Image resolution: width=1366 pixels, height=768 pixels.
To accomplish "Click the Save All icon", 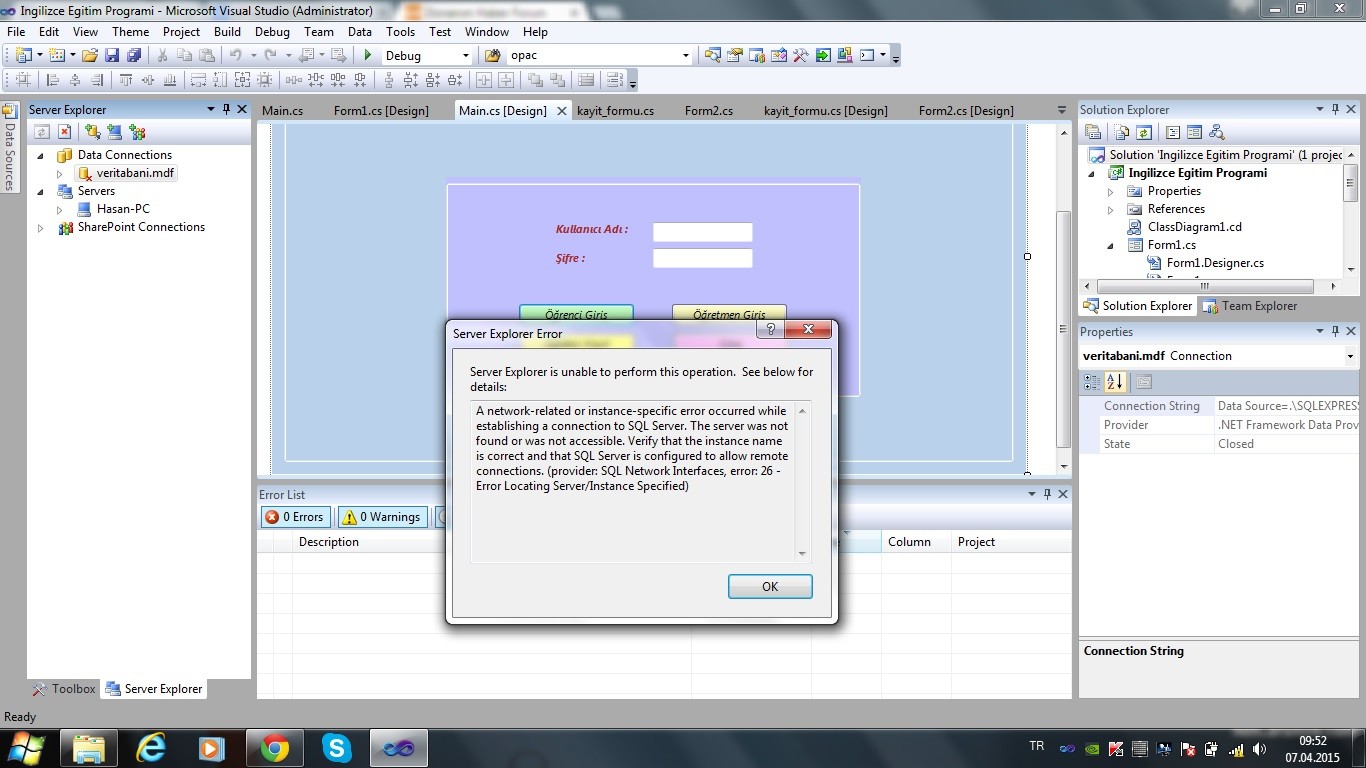I will [x=133, y=55].
